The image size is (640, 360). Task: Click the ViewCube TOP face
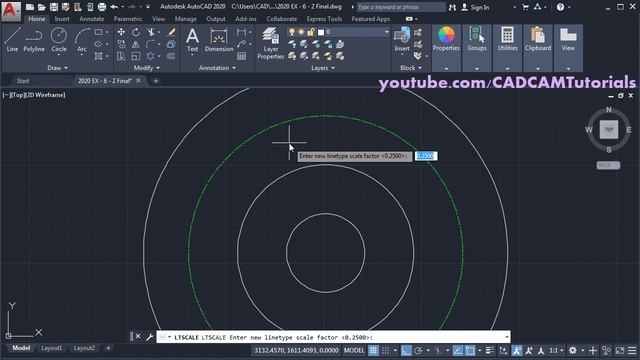click(609, 129)
